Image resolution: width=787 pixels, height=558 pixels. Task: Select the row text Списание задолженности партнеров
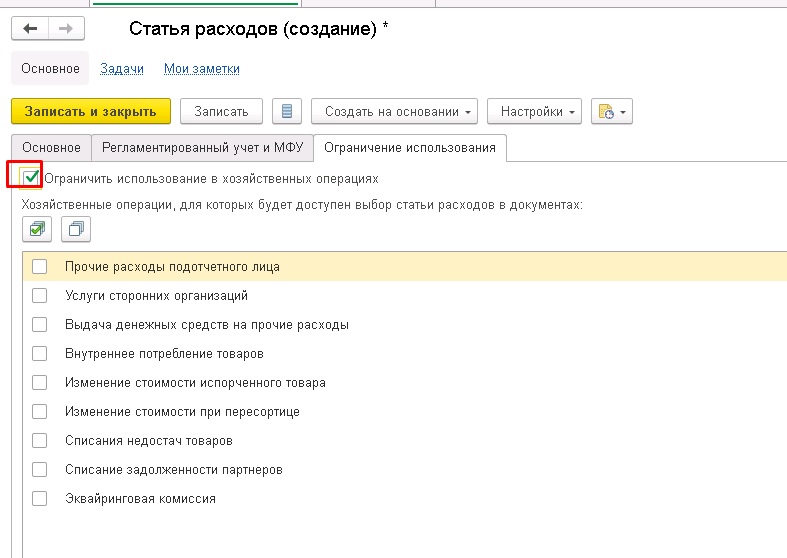[x=174, y=470]
